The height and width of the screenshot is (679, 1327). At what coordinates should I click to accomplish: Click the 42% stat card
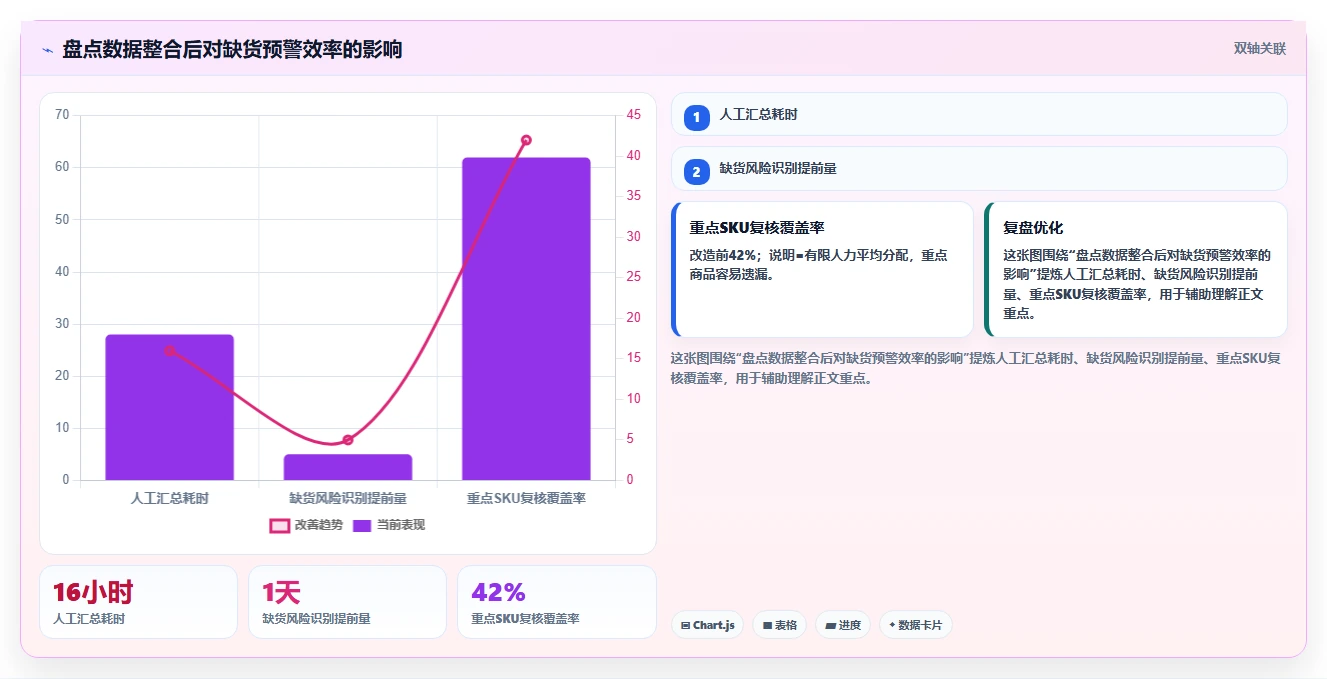point(556,601)
